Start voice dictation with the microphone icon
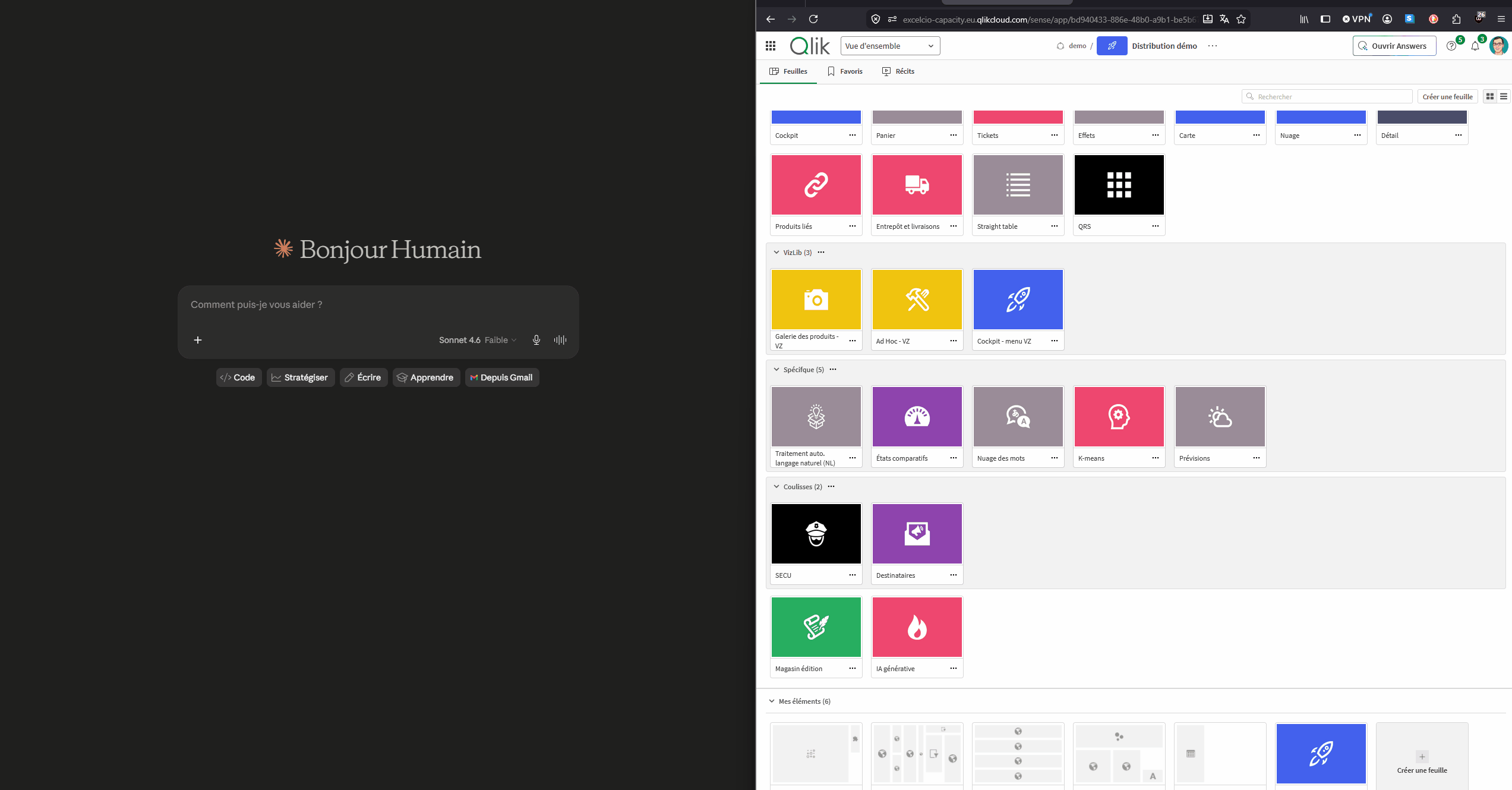1512x790 pixels. pyautogui.click(x=536, y=340)
